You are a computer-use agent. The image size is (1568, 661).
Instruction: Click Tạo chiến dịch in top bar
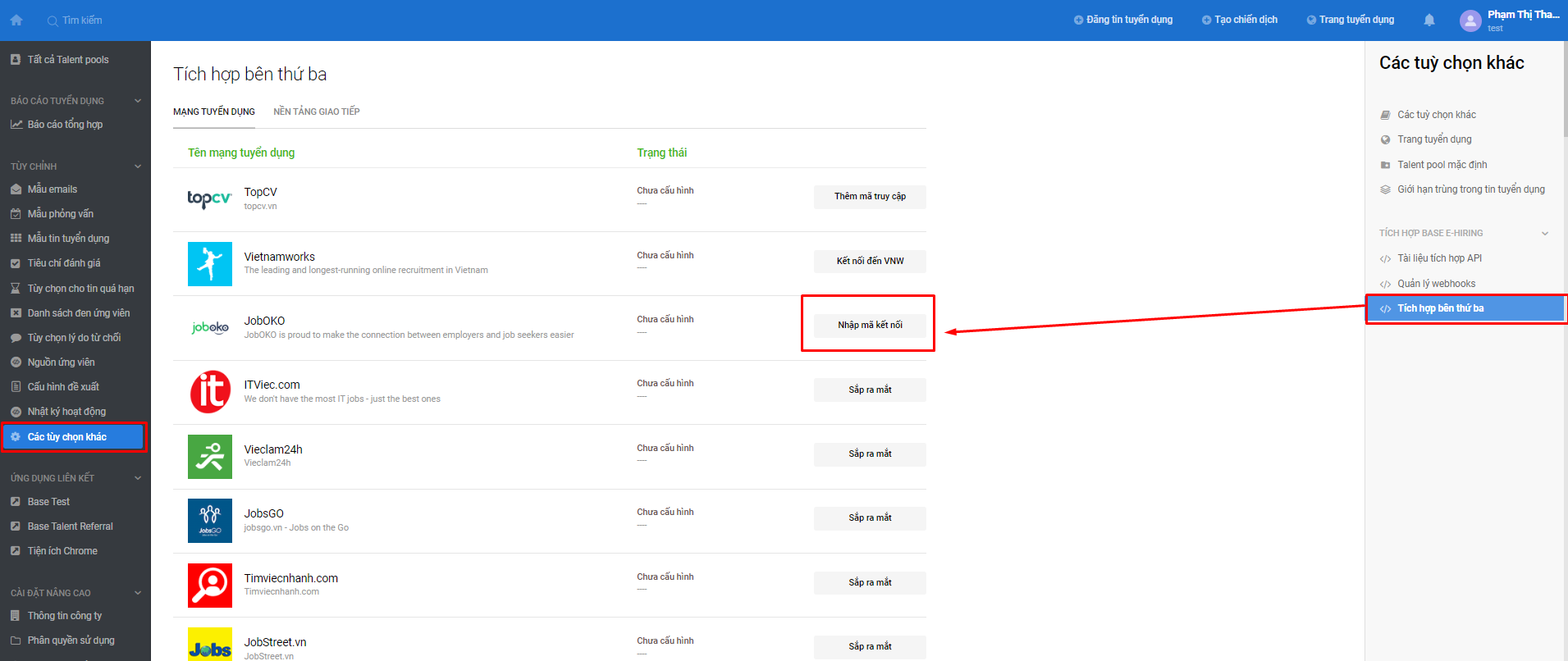pyautogui.click(x=1240, y=20)
